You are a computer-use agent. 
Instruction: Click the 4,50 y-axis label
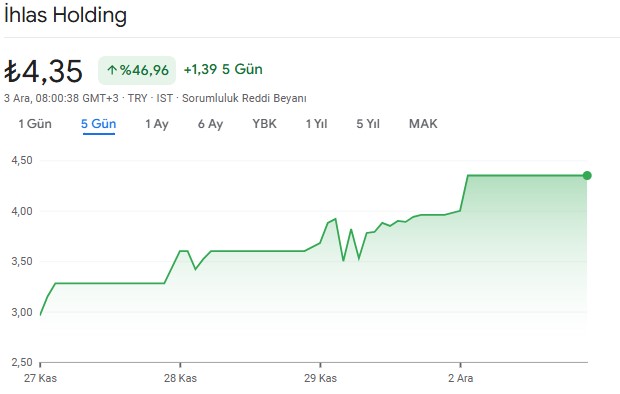point(22,161)
